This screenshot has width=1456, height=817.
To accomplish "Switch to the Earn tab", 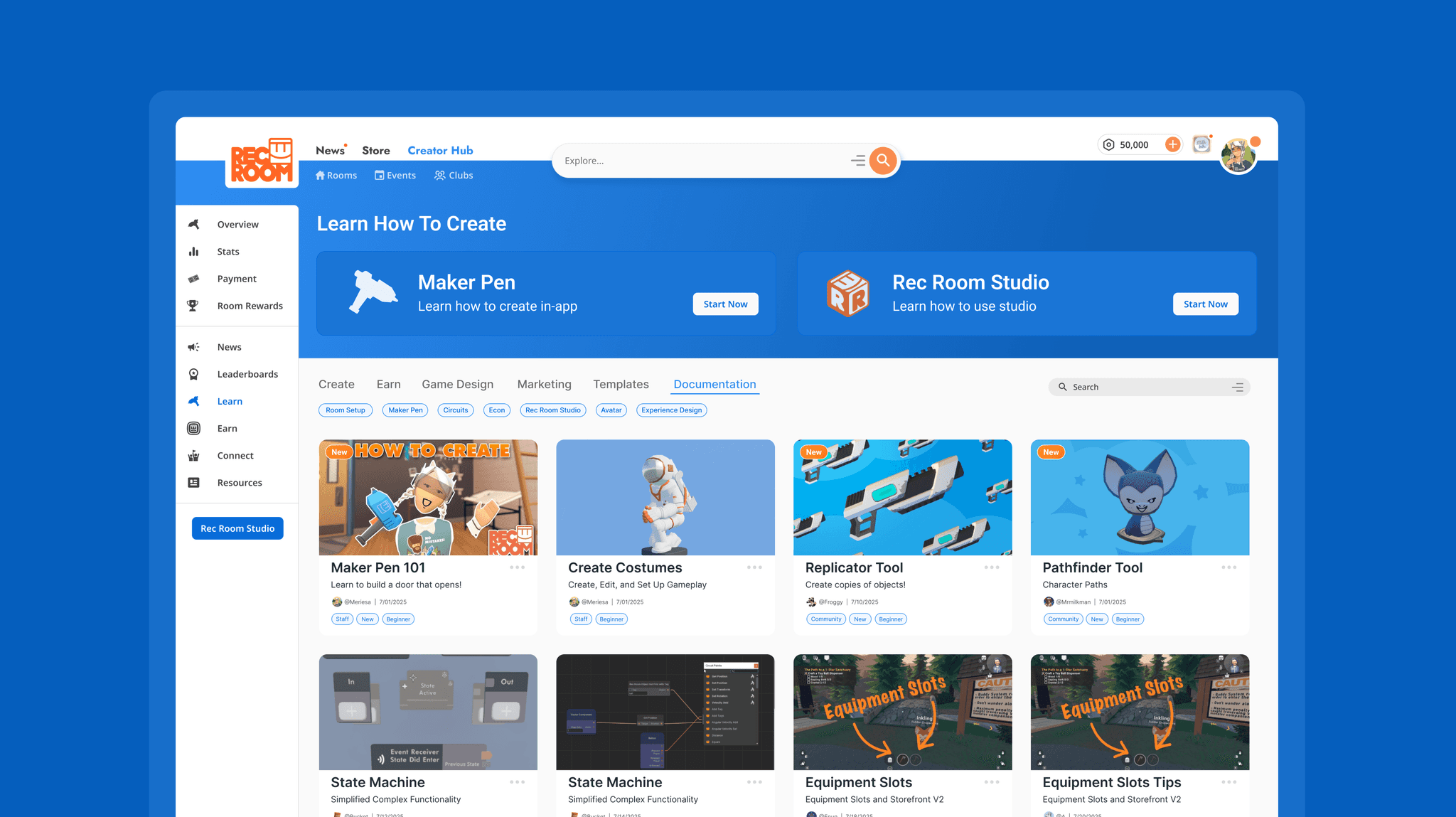I will 389,385.
